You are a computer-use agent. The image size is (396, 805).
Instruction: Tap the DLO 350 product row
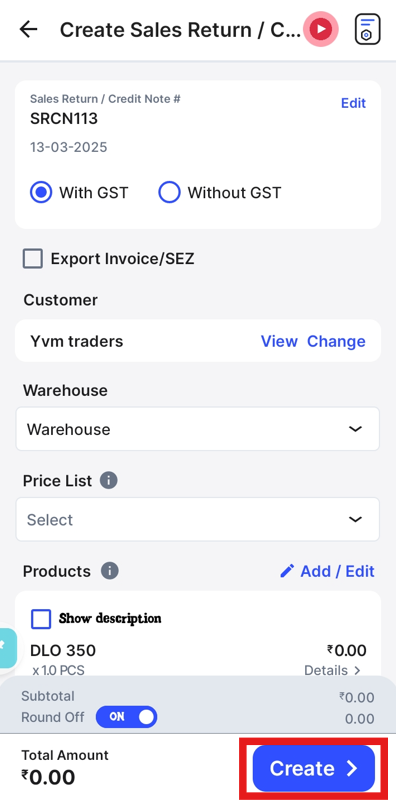pyautogui.click(x=198, y=659)
